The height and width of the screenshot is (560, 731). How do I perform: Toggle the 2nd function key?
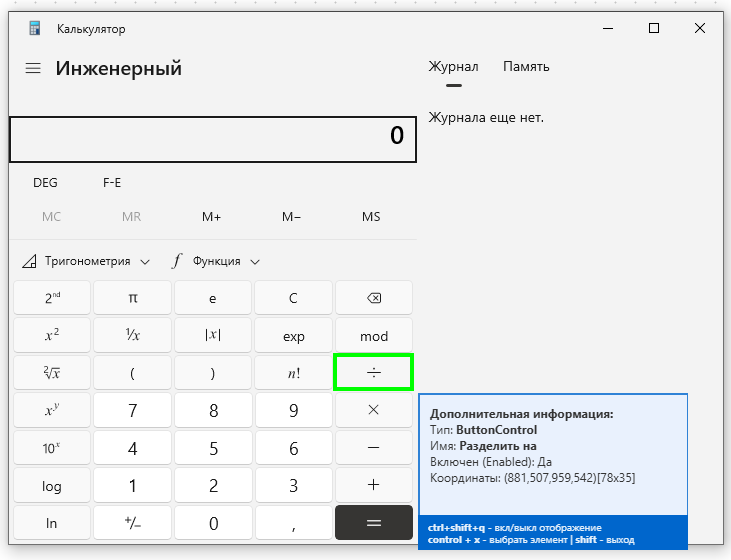[52, 298]
